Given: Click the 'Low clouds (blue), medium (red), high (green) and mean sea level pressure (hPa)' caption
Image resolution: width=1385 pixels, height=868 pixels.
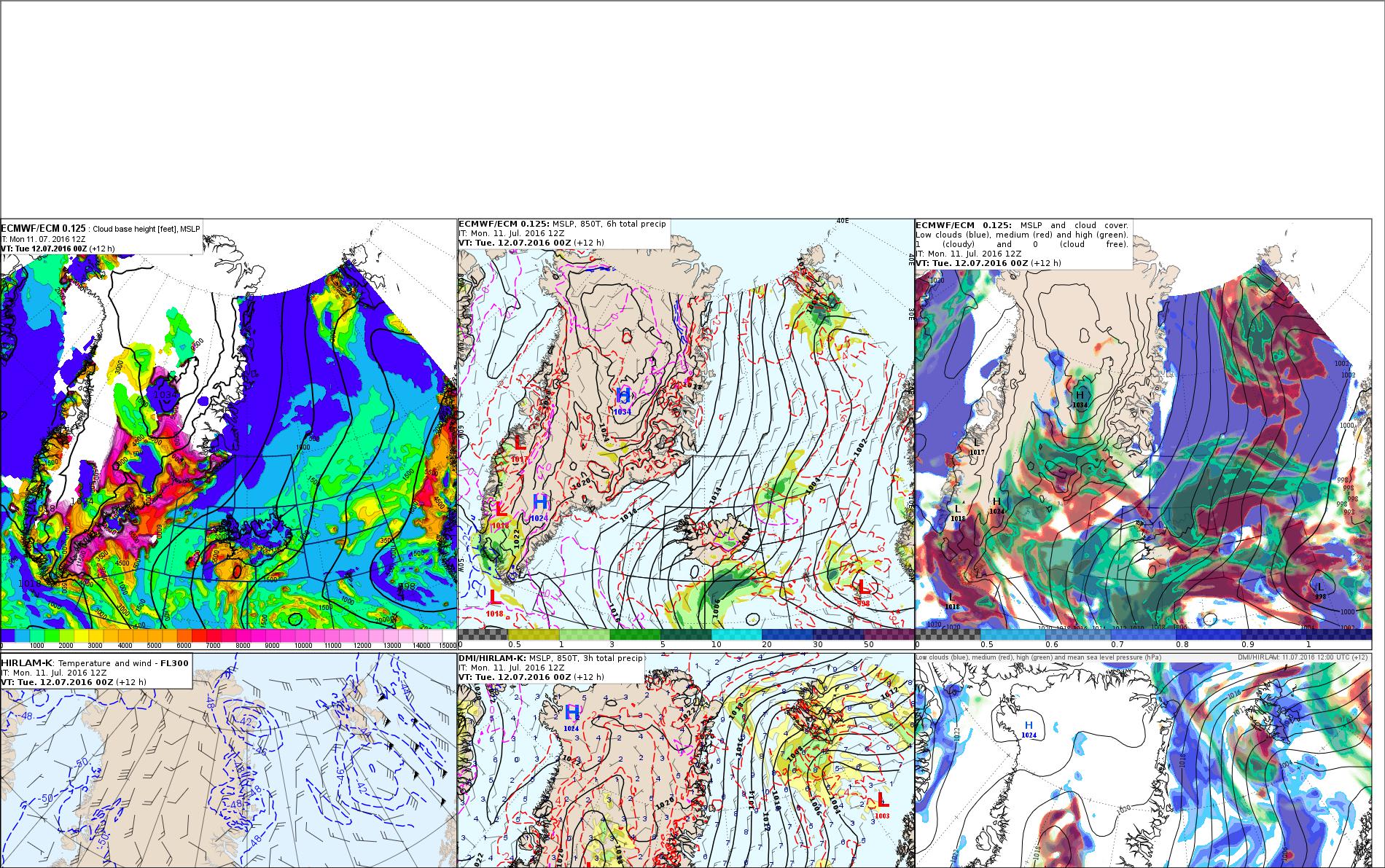Looking at the screenshot, I should tap(1039, 657).
